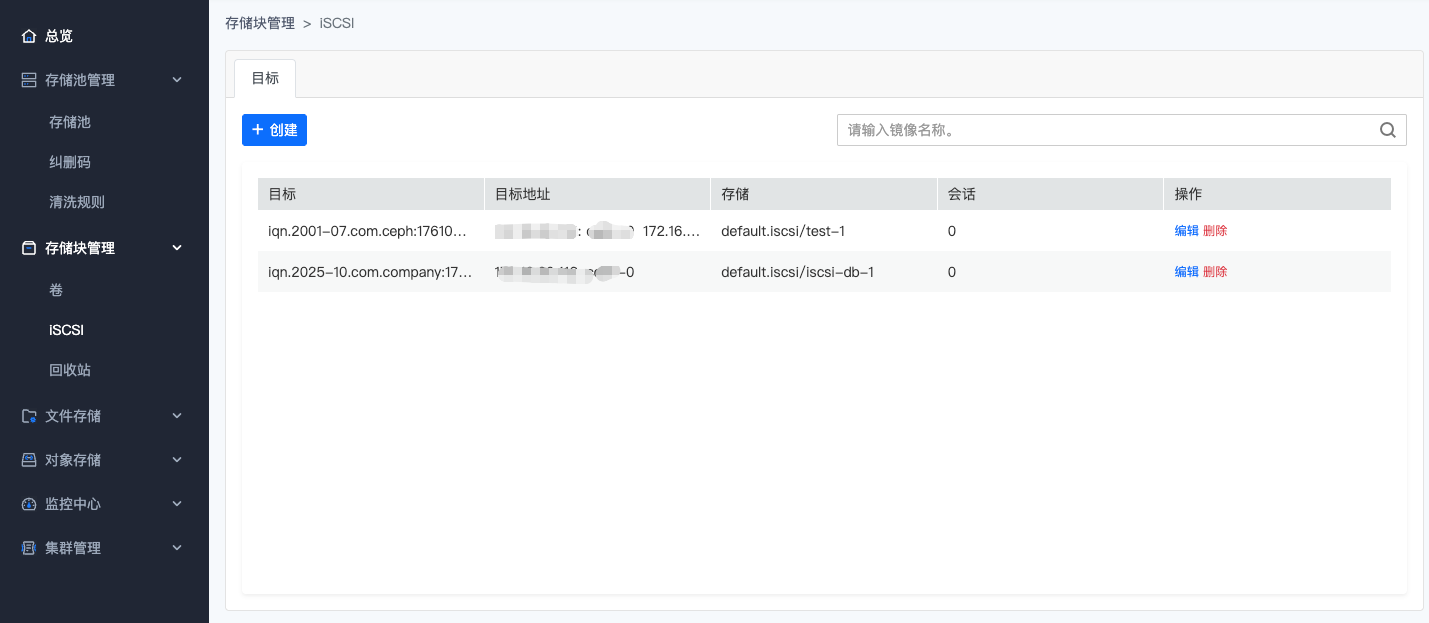Click the 创建 button

click(x=274, y=130)
